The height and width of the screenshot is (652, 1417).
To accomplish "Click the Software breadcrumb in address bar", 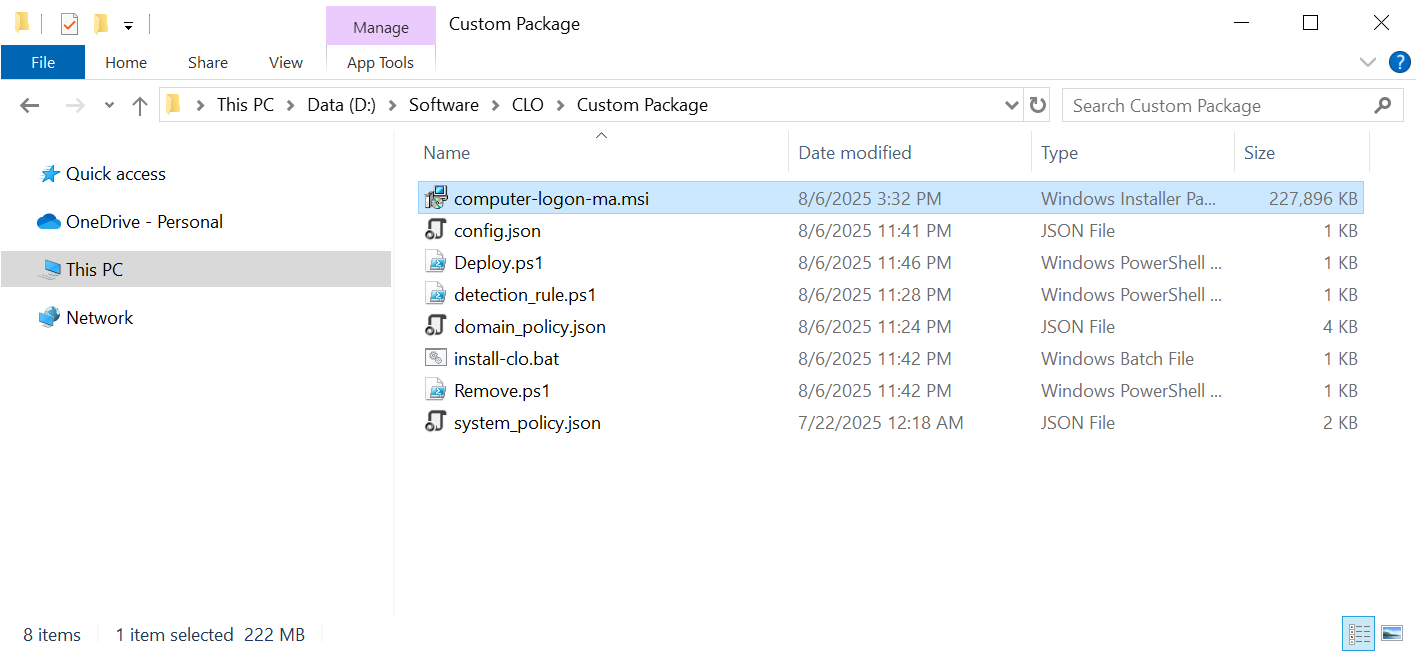I will pos(443,105).
